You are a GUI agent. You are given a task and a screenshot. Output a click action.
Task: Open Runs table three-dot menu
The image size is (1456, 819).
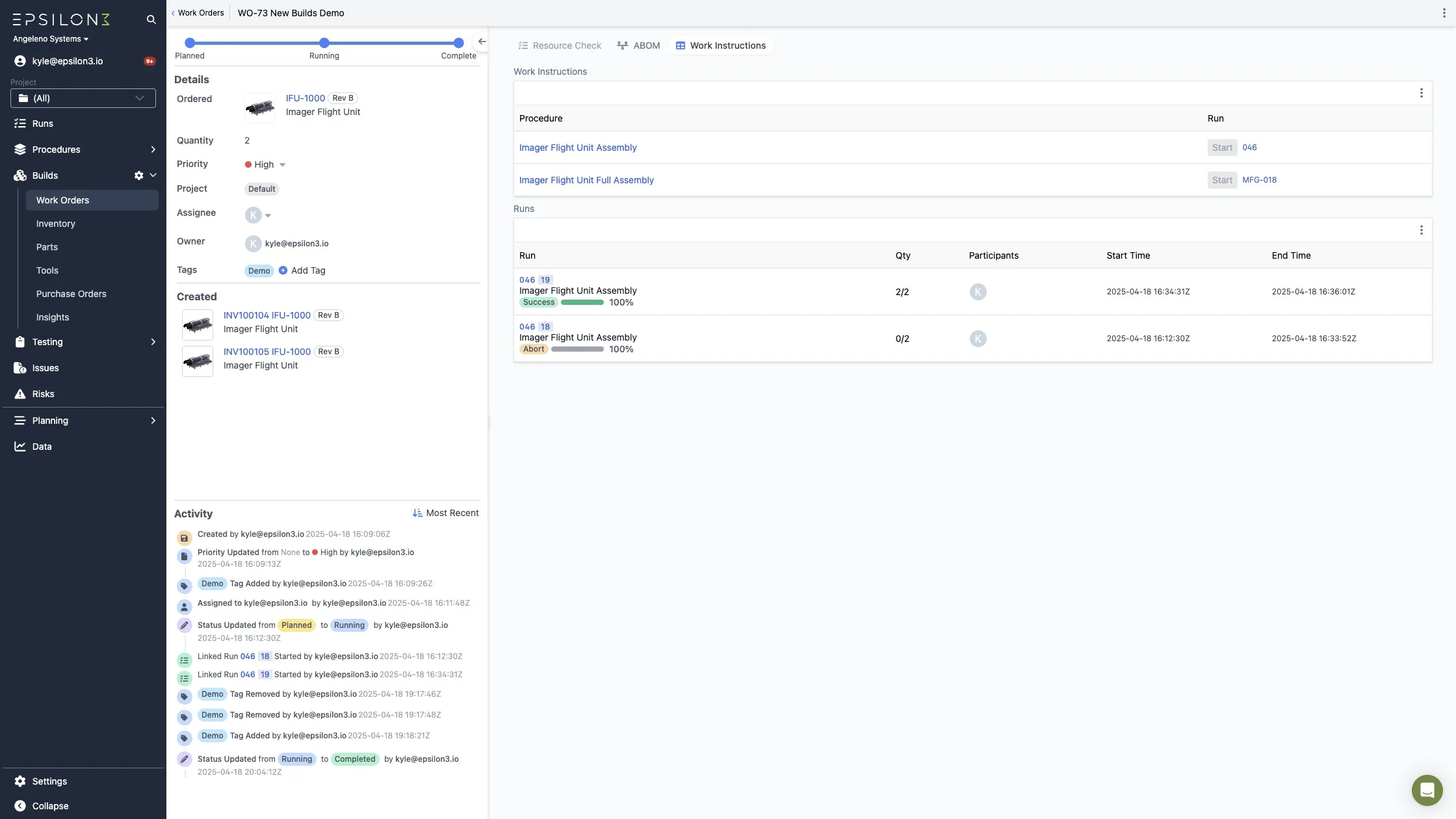click(1421, 230)
